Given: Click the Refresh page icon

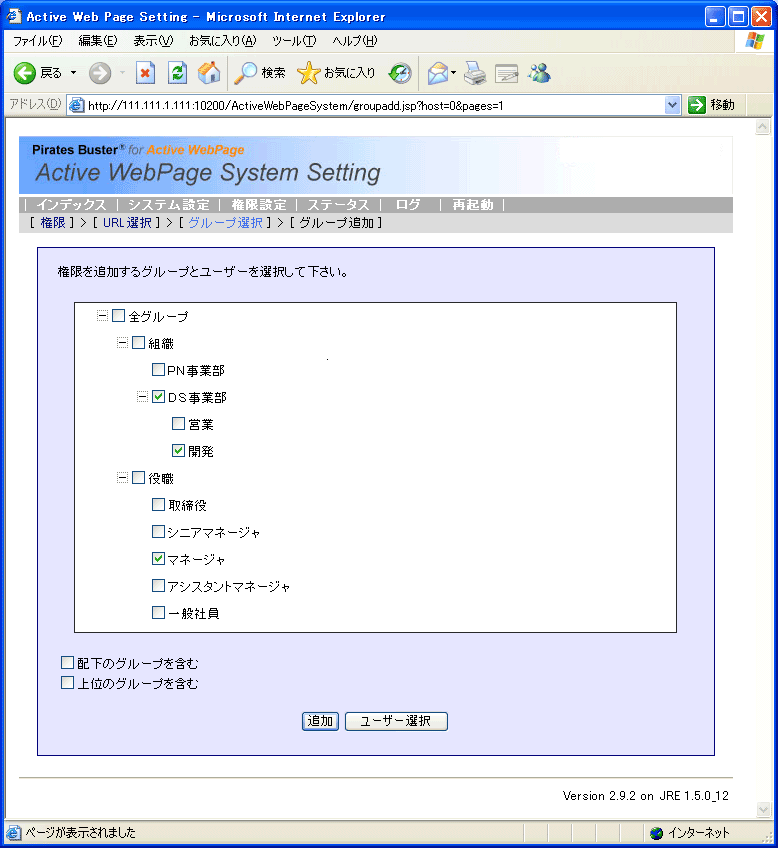Looking at the screenshot, I should (177, 73).
